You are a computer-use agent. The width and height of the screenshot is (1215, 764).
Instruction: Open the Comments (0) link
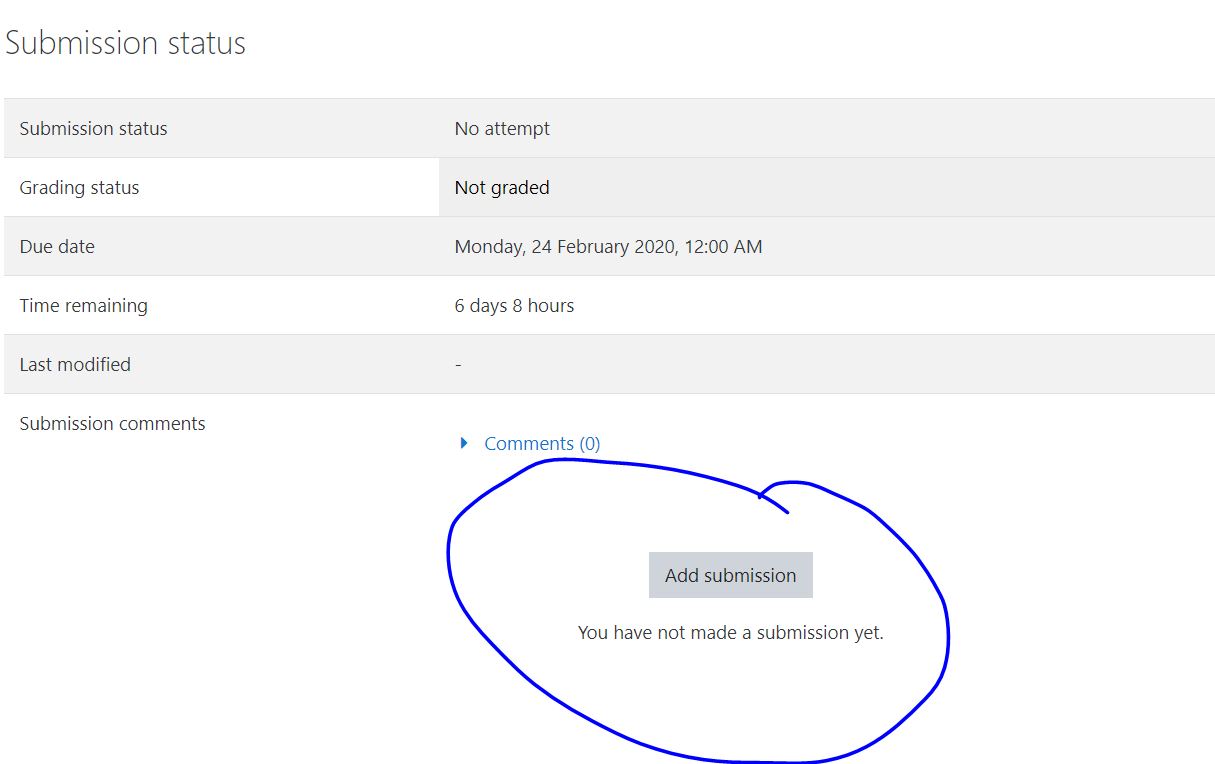pyautogui.click(x=542, y=443)
